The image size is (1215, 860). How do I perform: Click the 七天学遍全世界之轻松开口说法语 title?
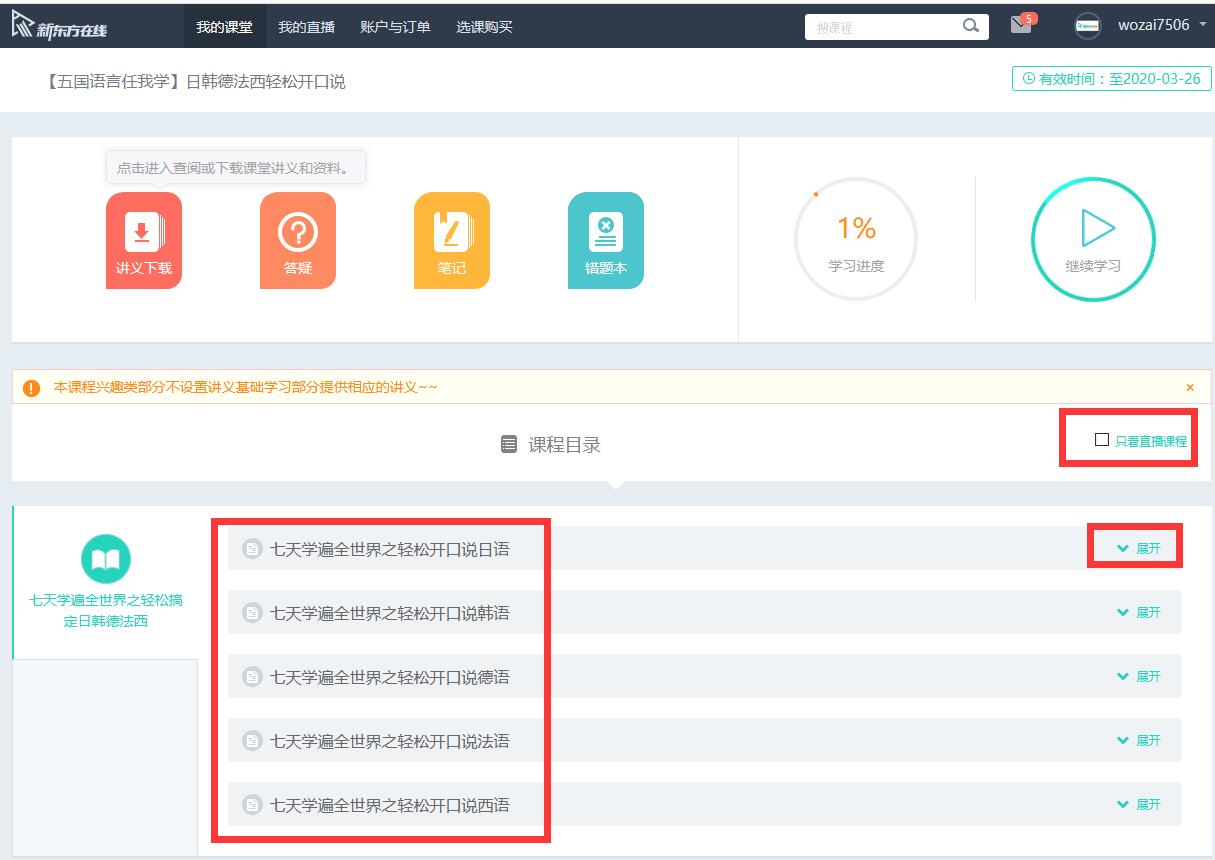click(x=390, y=741)
